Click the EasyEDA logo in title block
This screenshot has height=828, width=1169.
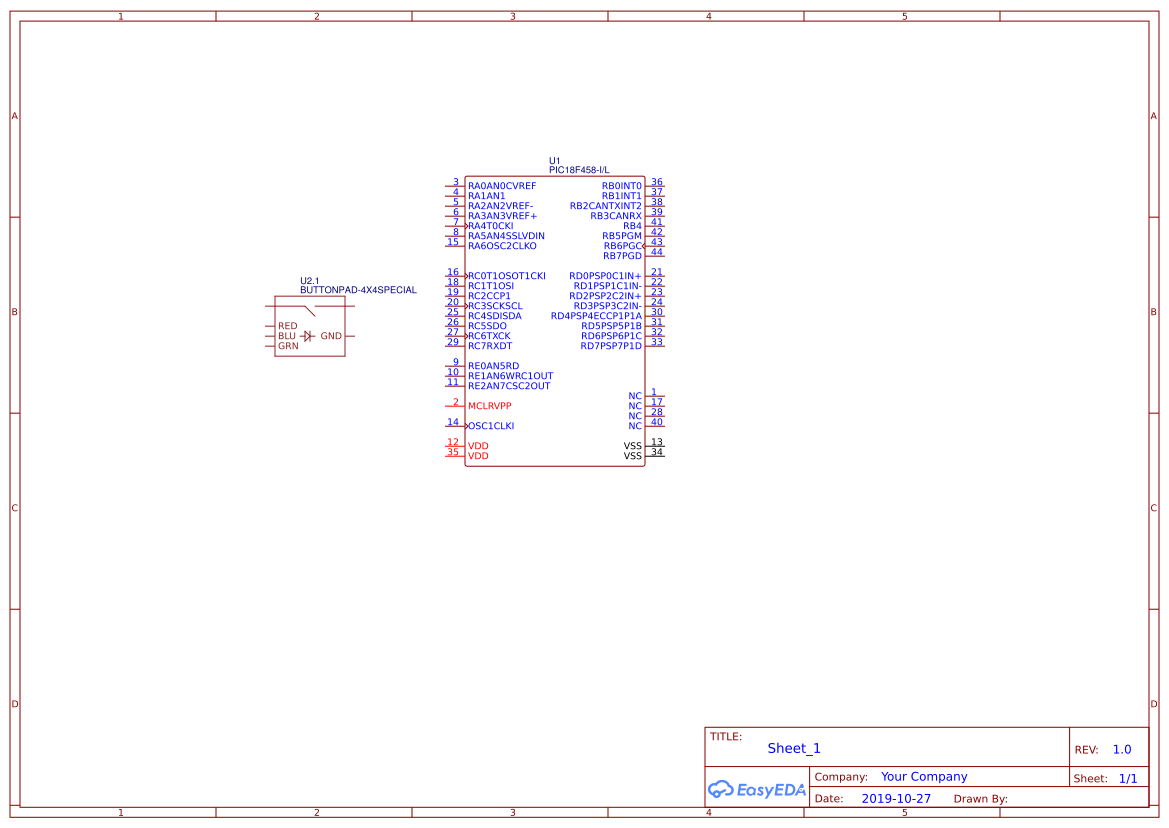tap(756, 789)
